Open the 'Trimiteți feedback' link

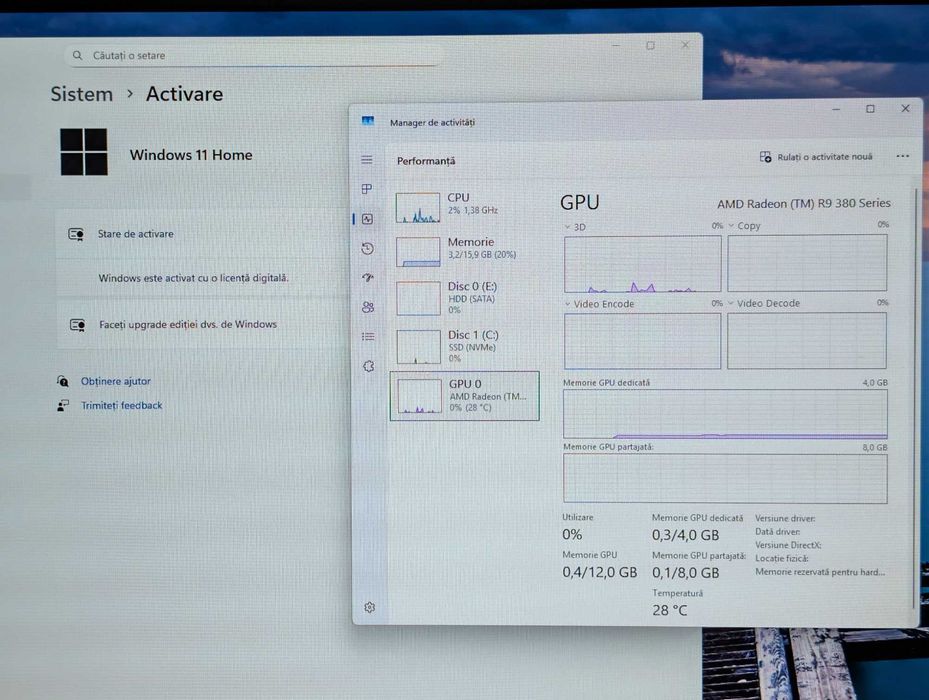click(x=121, y=405)
